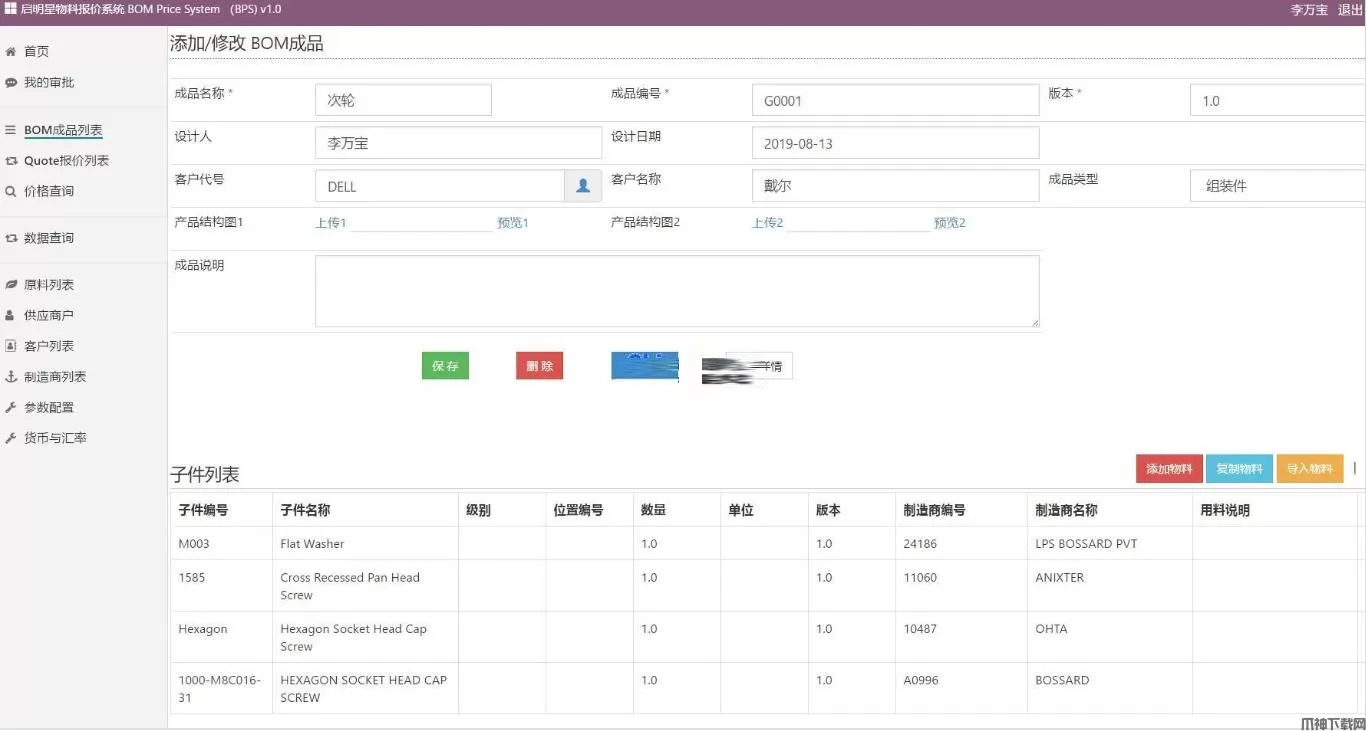The width and height of the screenshot is (1366, 731).
Task: Click the red 添加物料 button
Action: click(1169, 469)
